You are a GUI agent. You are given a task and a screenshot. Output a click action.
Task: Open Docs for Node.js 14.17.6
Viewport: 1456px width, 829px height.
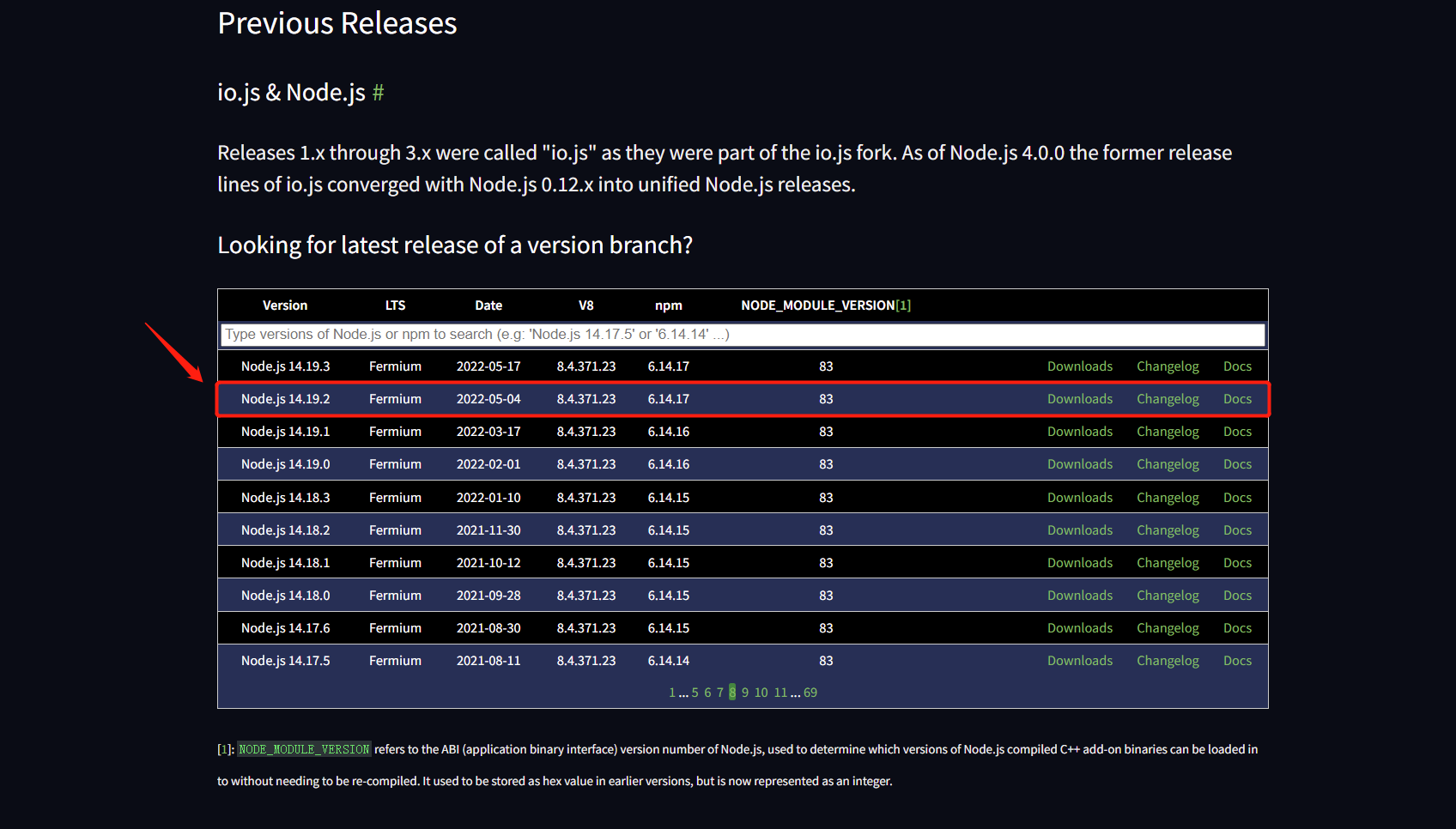tap(1236, 628)
